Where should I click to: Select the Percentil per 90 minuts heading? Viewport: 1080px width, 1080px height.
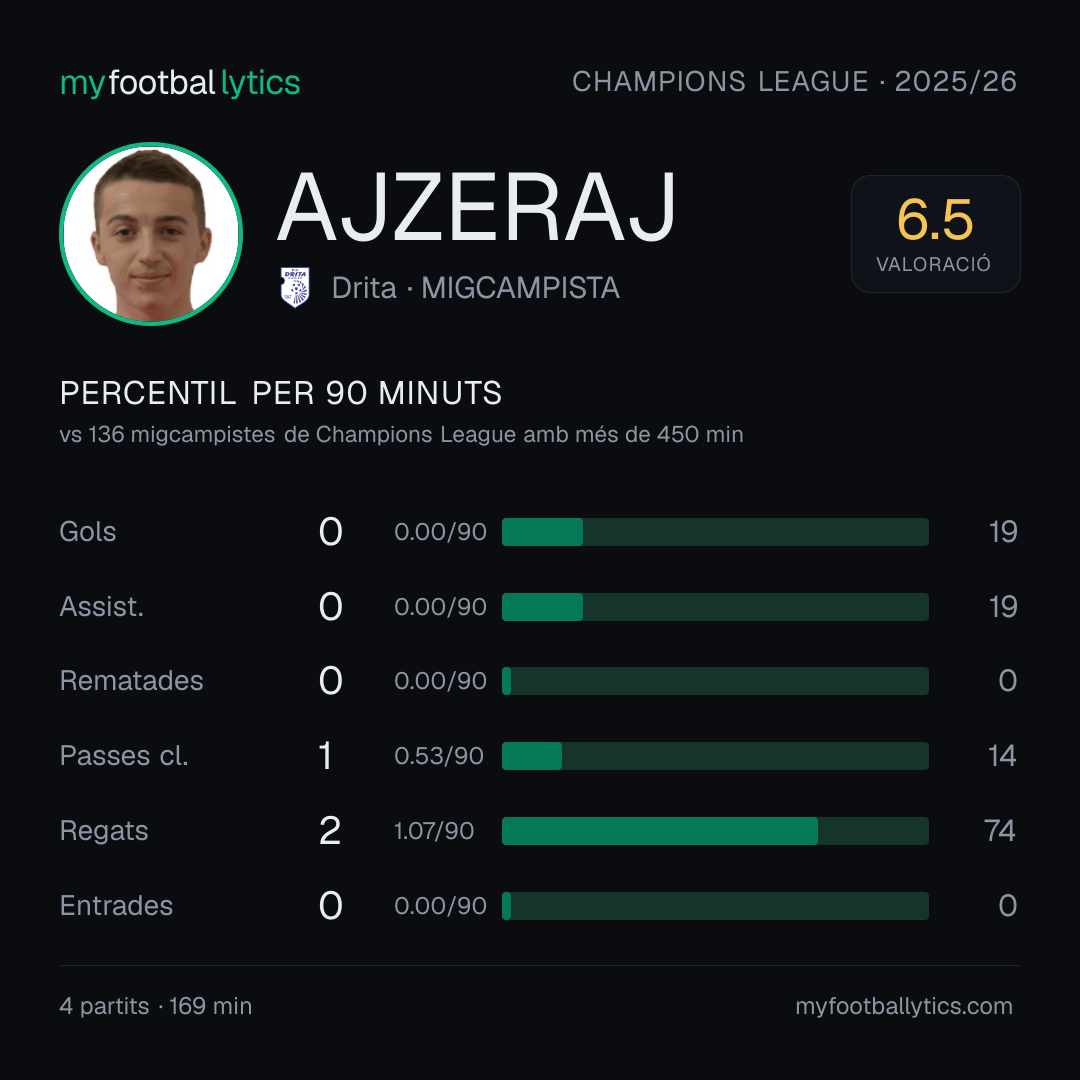(280, 393)
